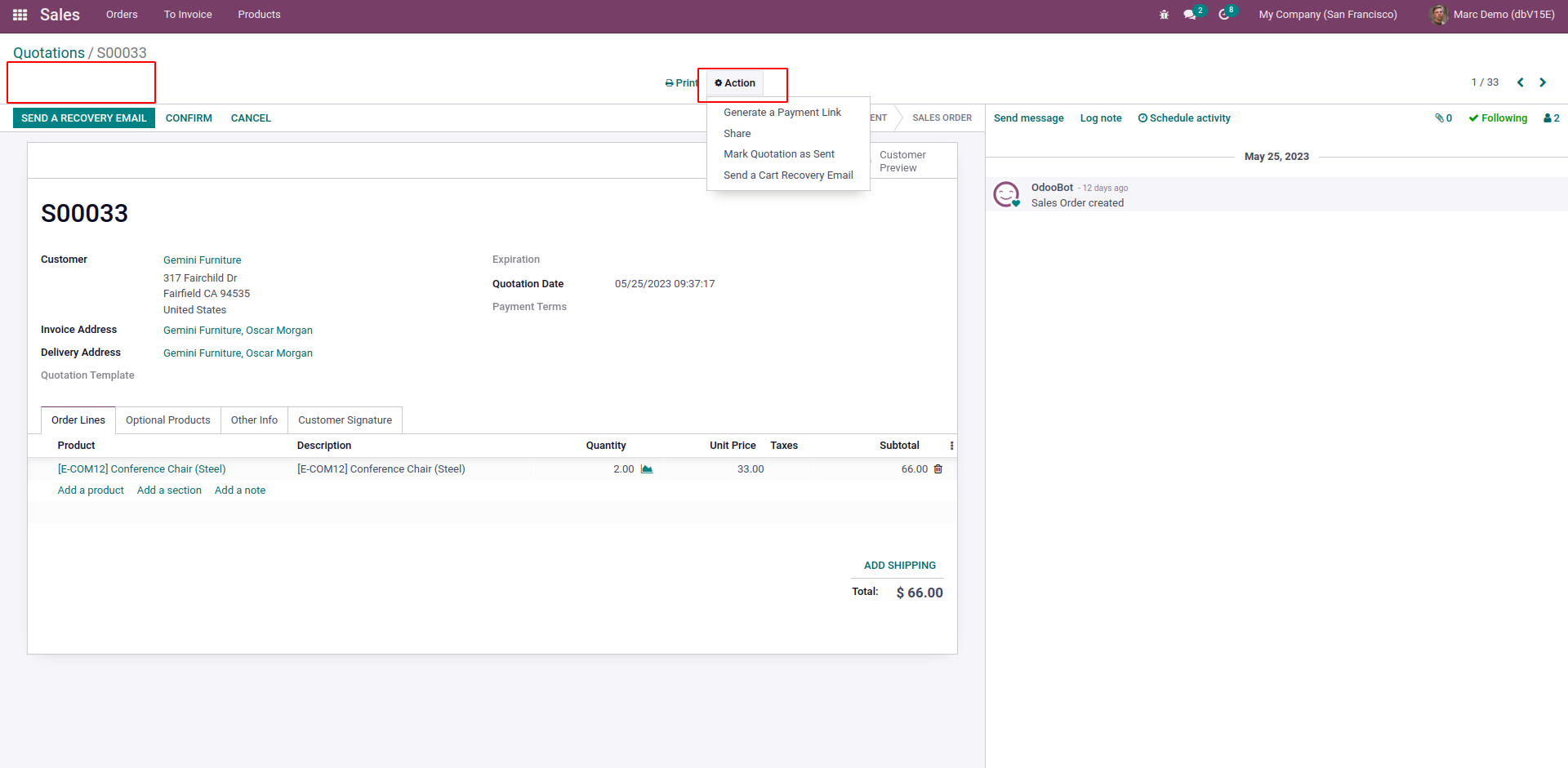Delete the Conference Chair order line

[x=938, y=469]
